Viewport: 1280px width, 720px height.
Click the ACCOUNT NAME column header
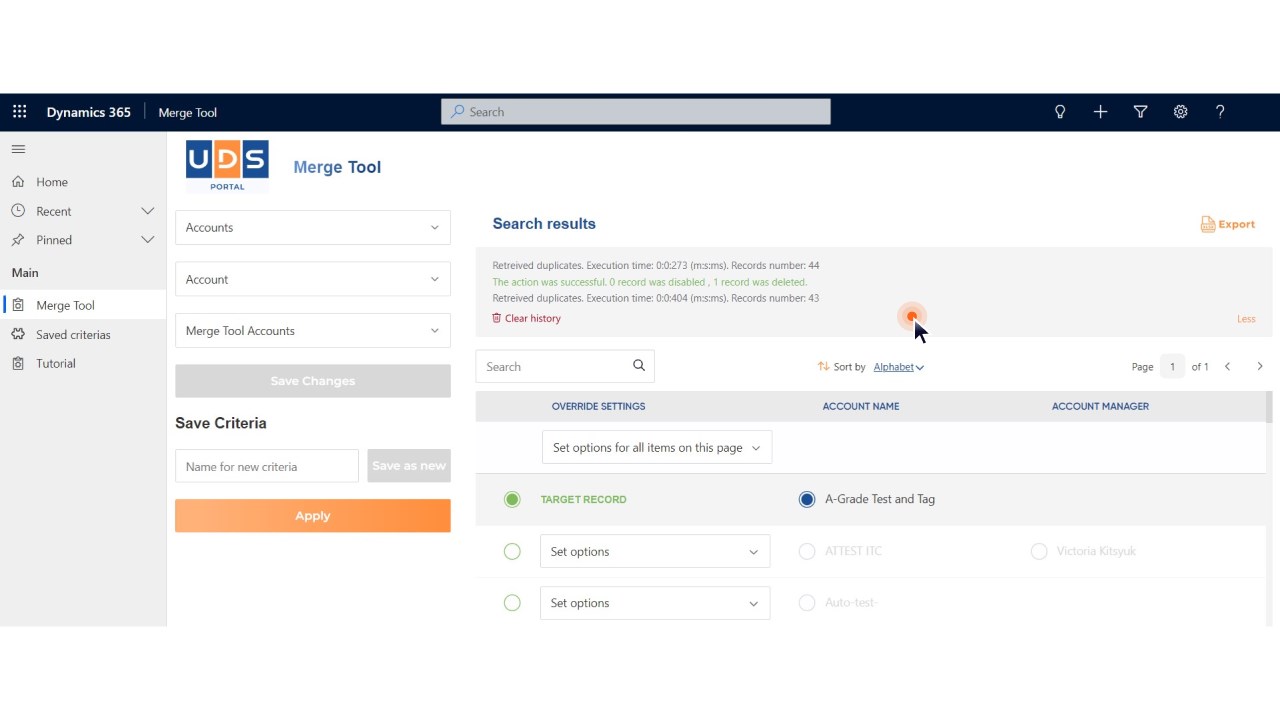(x=861, y=406)
